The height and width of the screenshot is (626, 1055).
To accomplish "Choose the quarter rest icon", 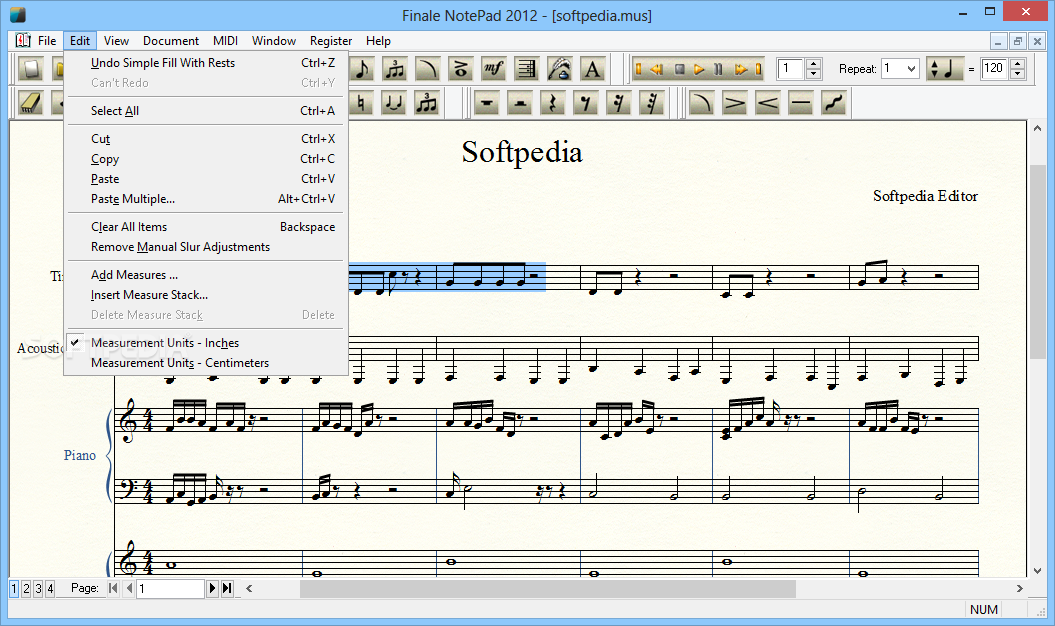I will 552,103.
